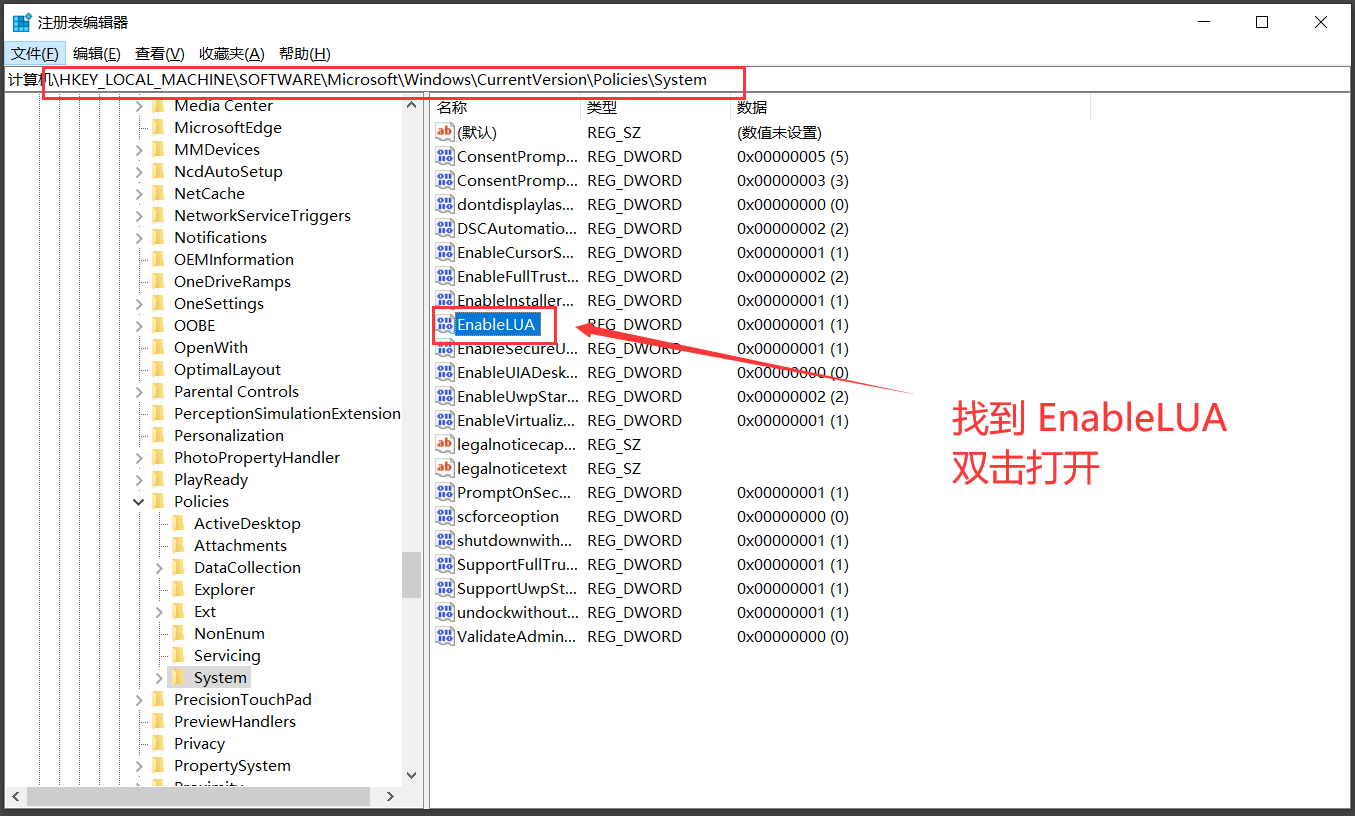Screen dimensions: 1355x816
Task: Click the DWORD icon beside shutdownwith...
Action: [x=444, y=540]
